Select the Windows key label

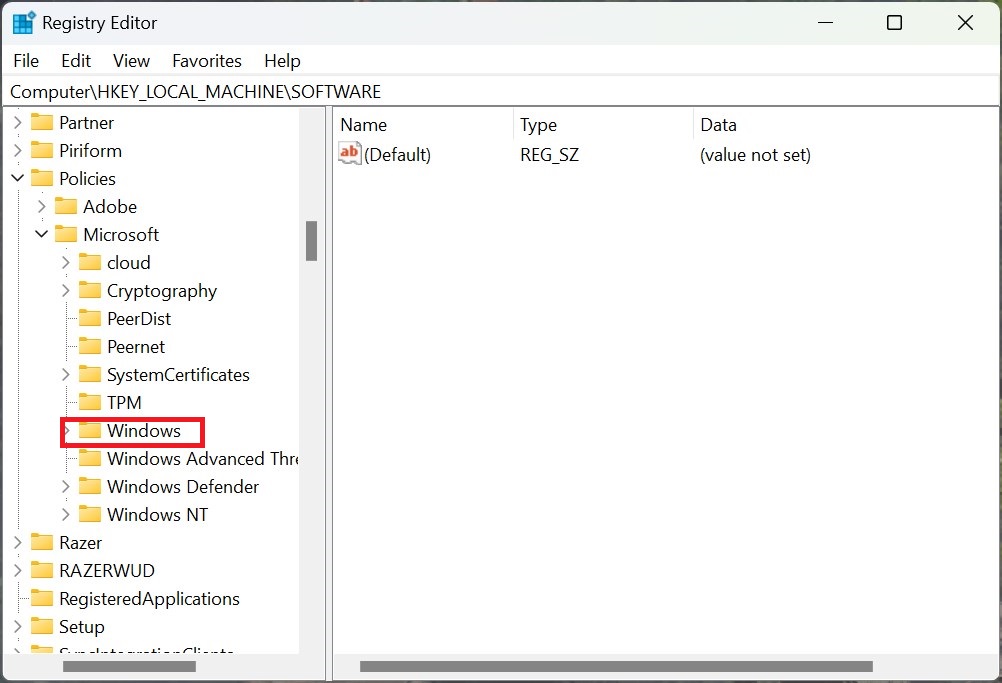pyautogui.click(x=144, y=431)
